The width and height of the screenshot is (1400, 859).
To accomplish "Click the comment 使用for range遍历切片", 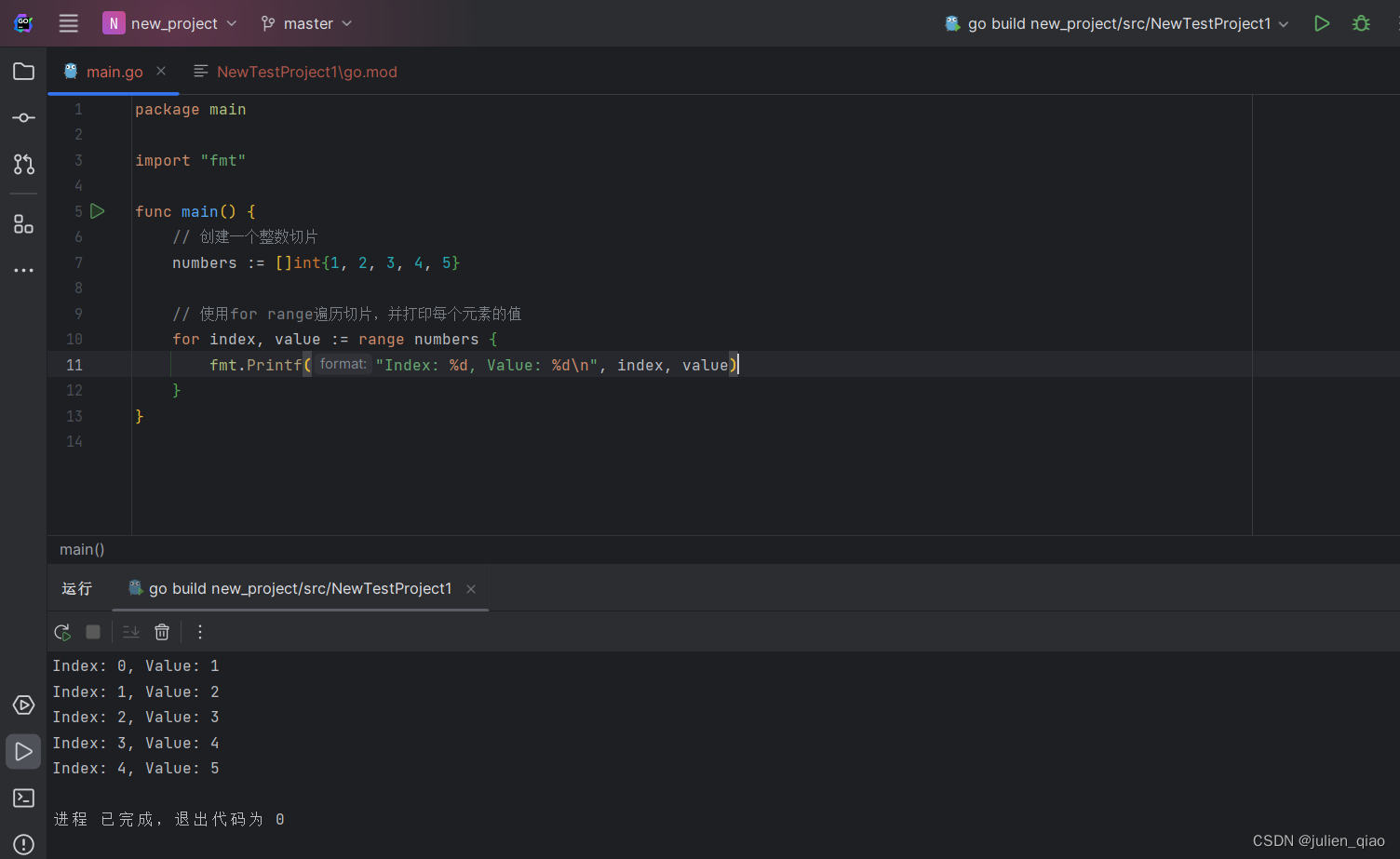I will (346, 314).
